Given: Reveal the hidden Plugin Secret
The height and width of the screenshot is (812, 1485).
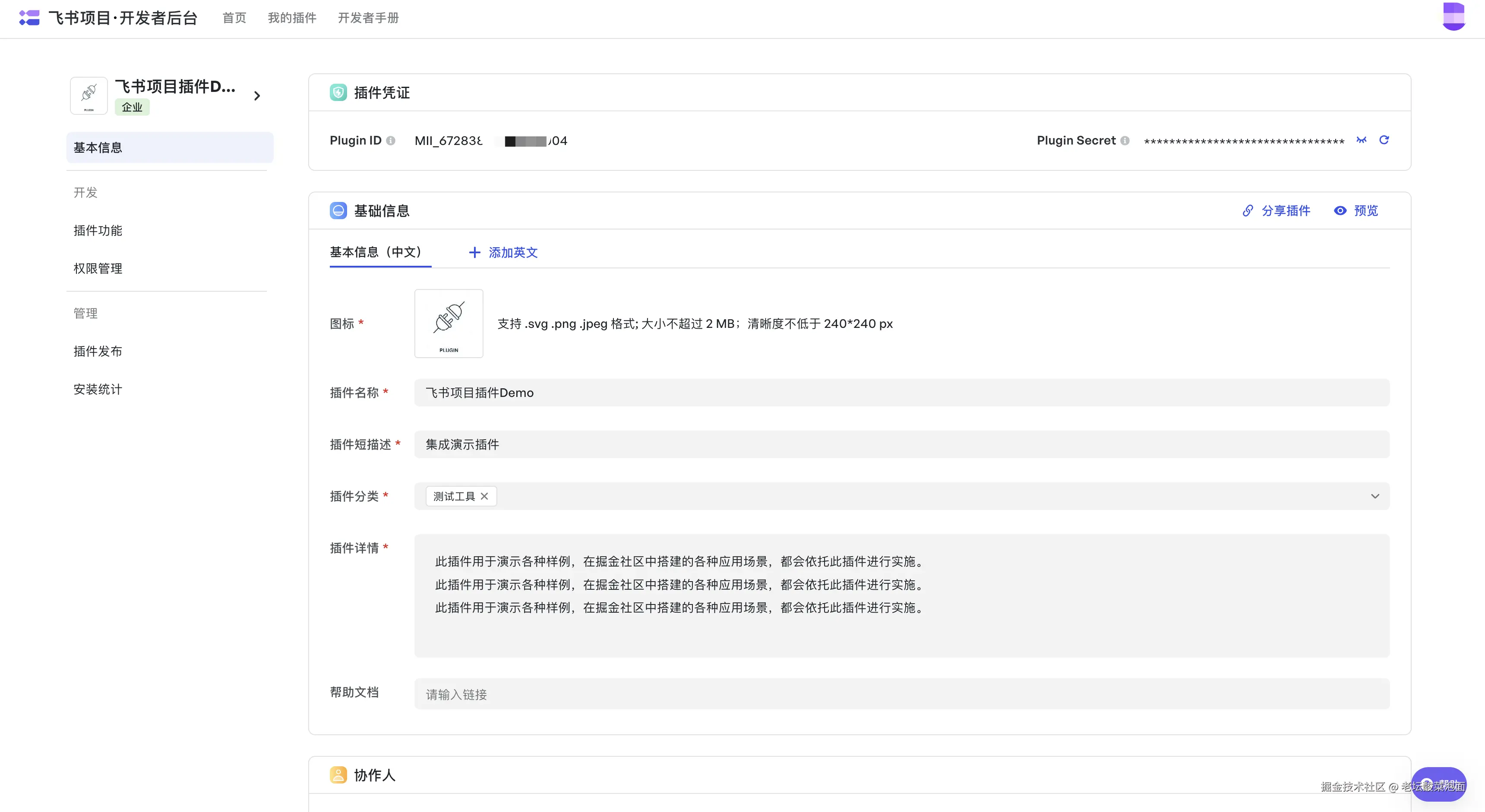Looking at the screenshot, I should [x=1361, y=140].
